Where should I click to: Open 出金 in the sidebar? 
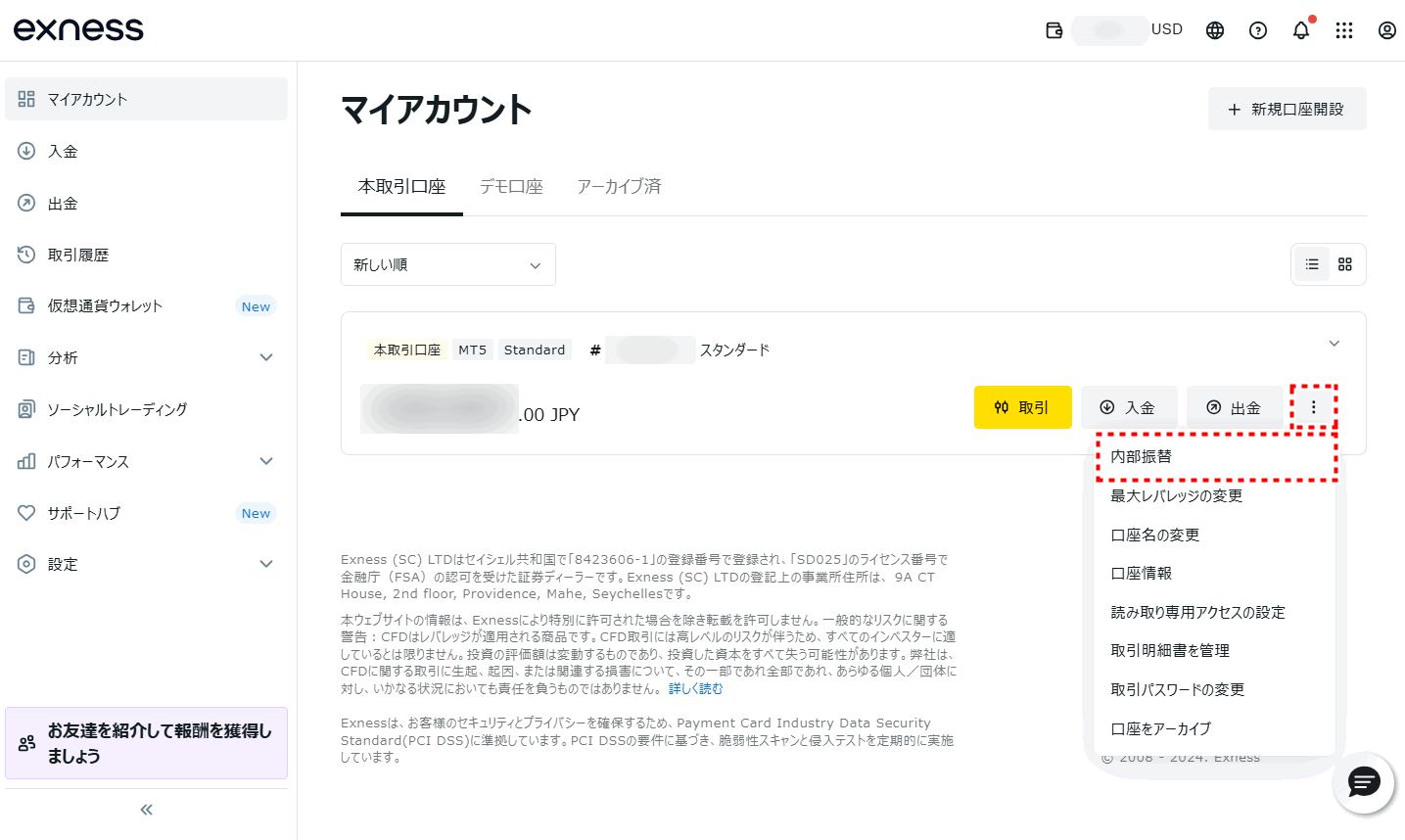coord(147,203)
